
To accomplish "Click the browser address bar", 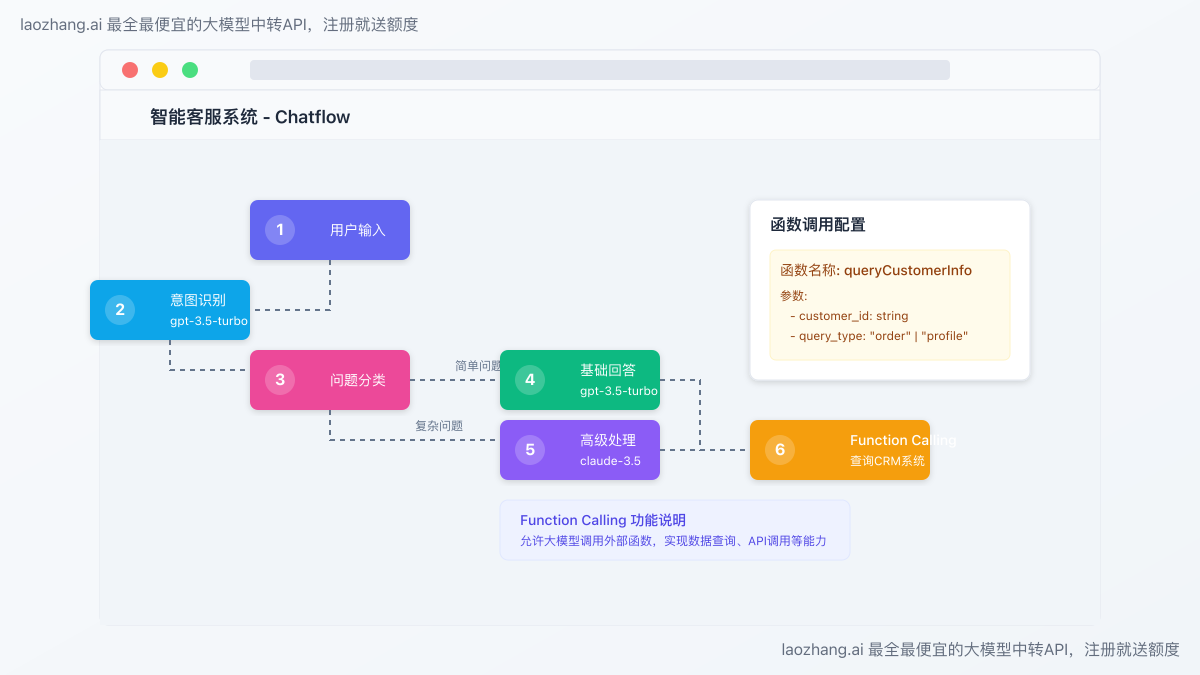I will [600, 70].
